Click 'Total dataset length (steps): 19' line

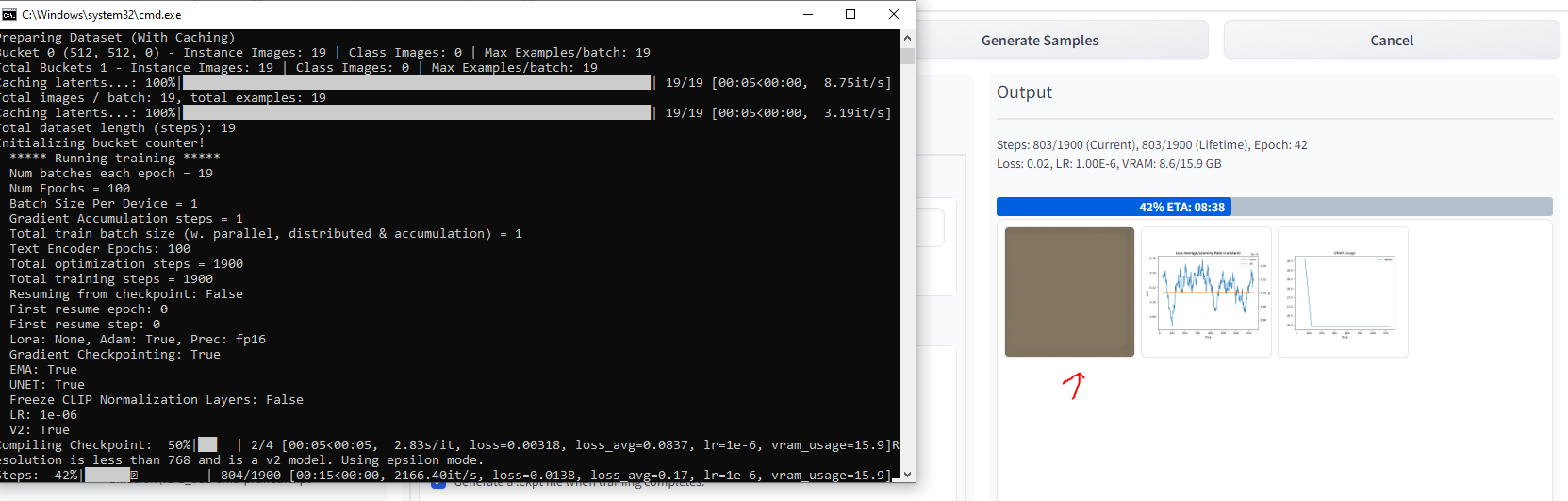point(118,128)
